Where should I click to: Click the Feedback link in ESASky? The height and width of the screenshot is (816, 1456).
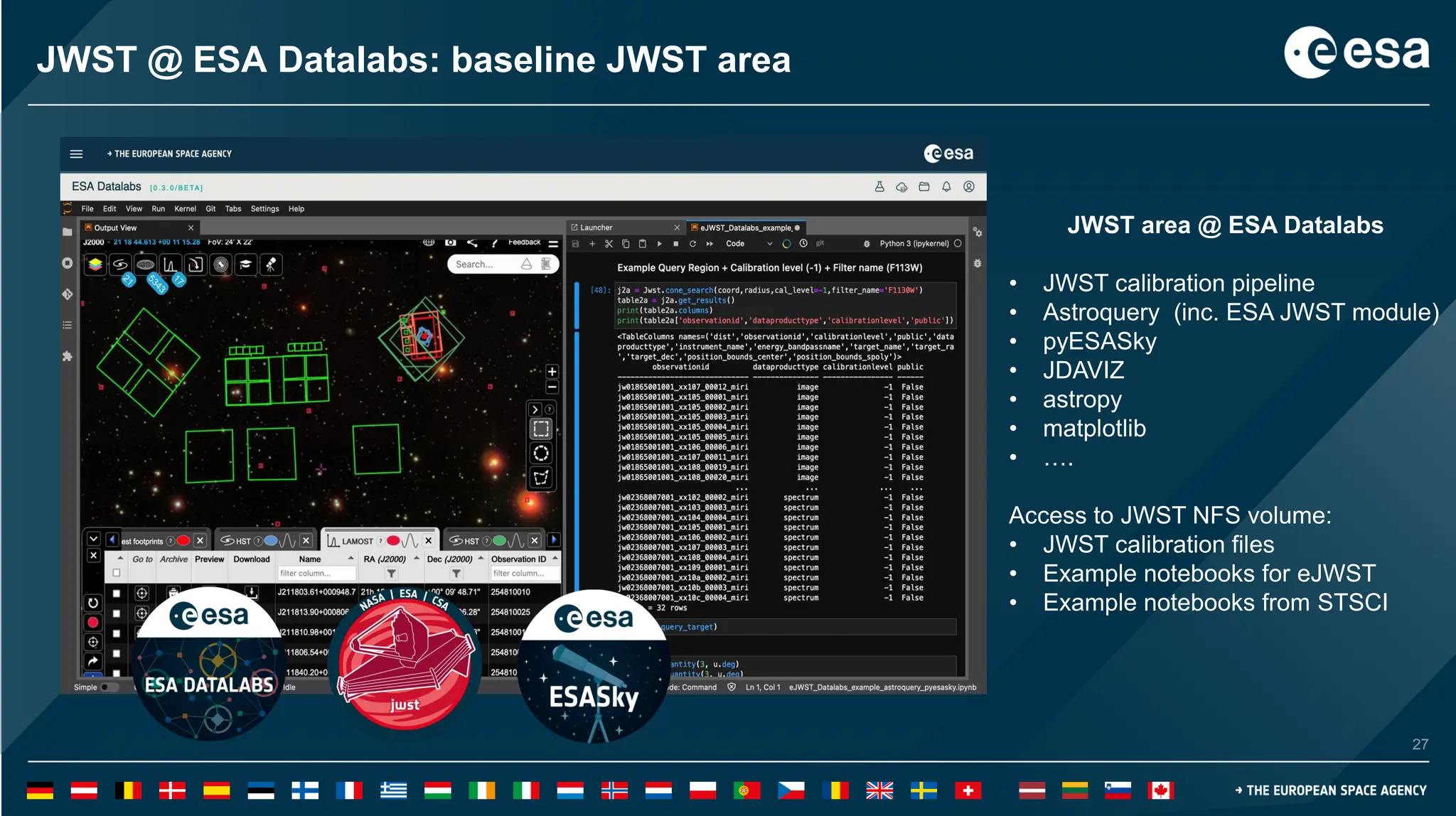(525, 242)
